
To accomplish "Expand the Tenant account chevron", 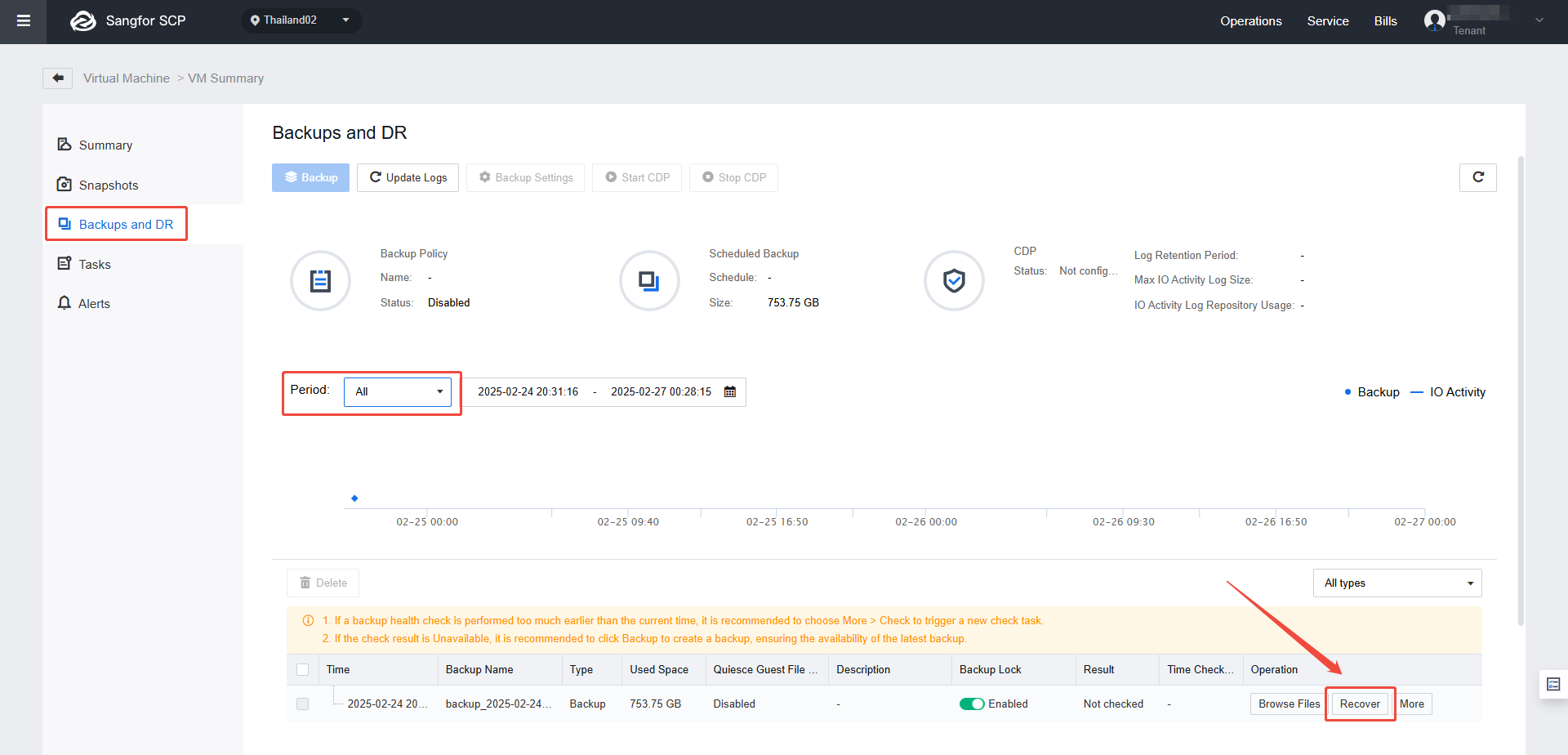I will (1539, 20).
